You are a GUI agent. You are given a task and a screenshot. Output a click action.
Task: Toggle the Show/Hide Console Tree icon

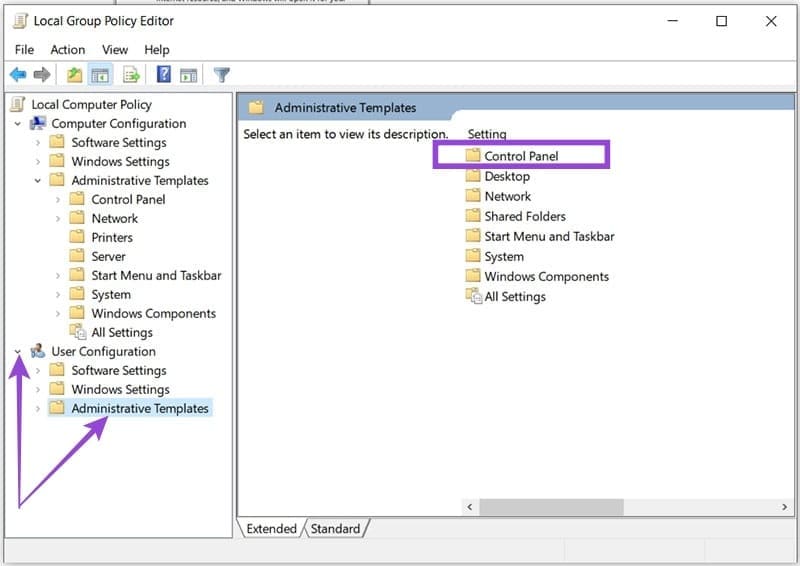tap(100, 75)
